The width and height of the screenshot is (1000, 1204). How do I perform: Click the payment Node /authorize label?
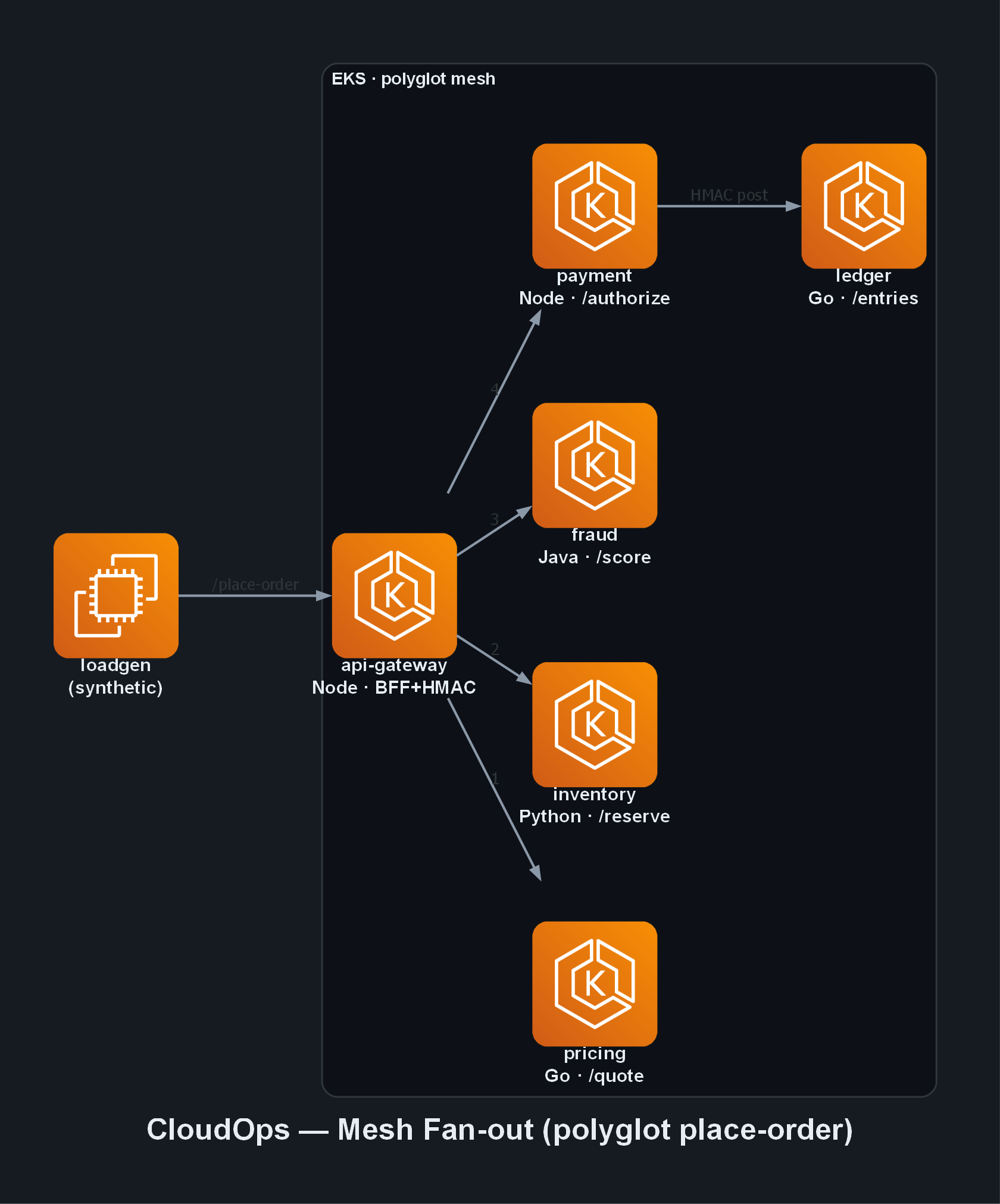[595, 287]
